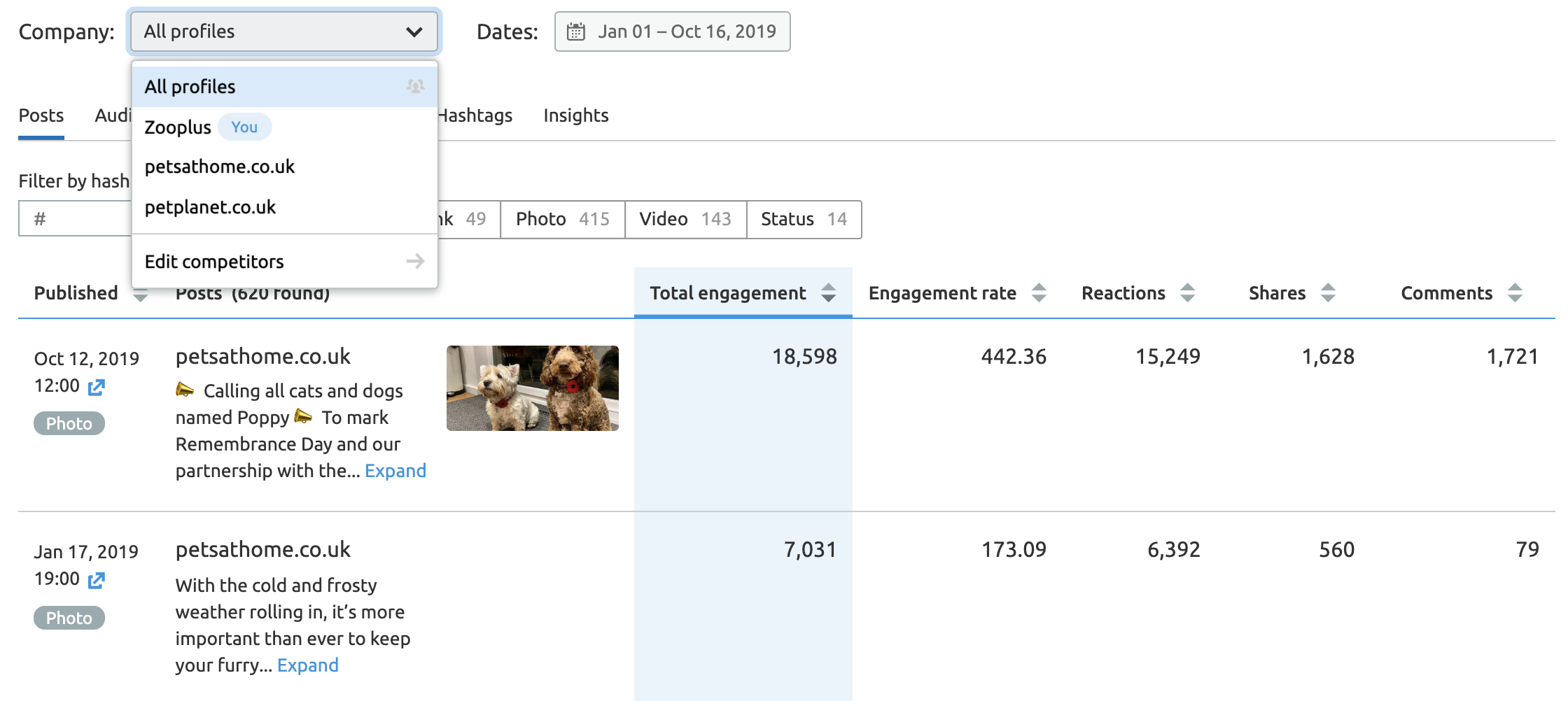Open external link for Jan 17, 2019 post
This screenshot has width=1568, height=701.
tap(97, 580)
